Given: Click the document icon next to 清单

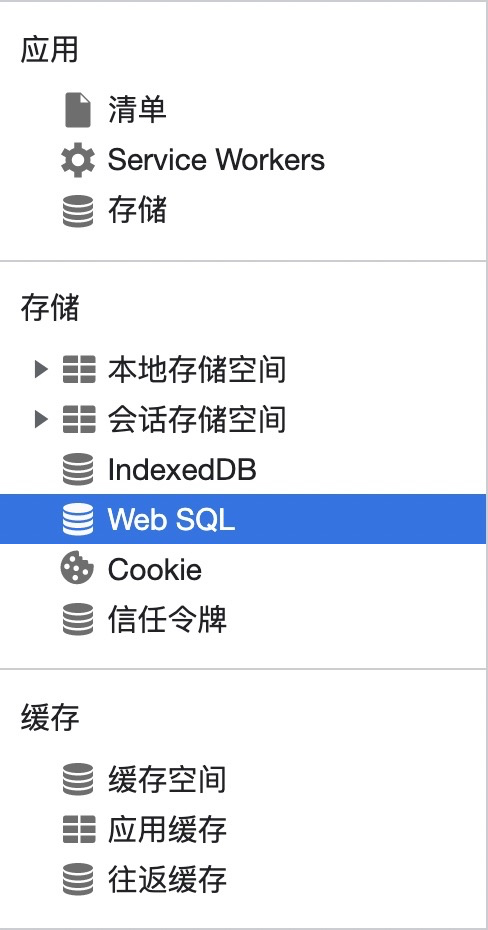Looking at the screenshot, I should [78, 110].
